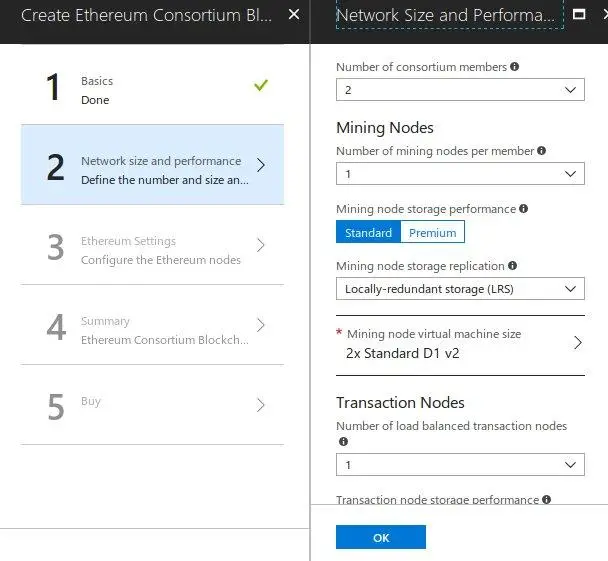Viewport: 608px width, 561px height.
Task: Click info icon under load balanced transaction nodes
Action: pyautogui.click(x=343, y=441)
